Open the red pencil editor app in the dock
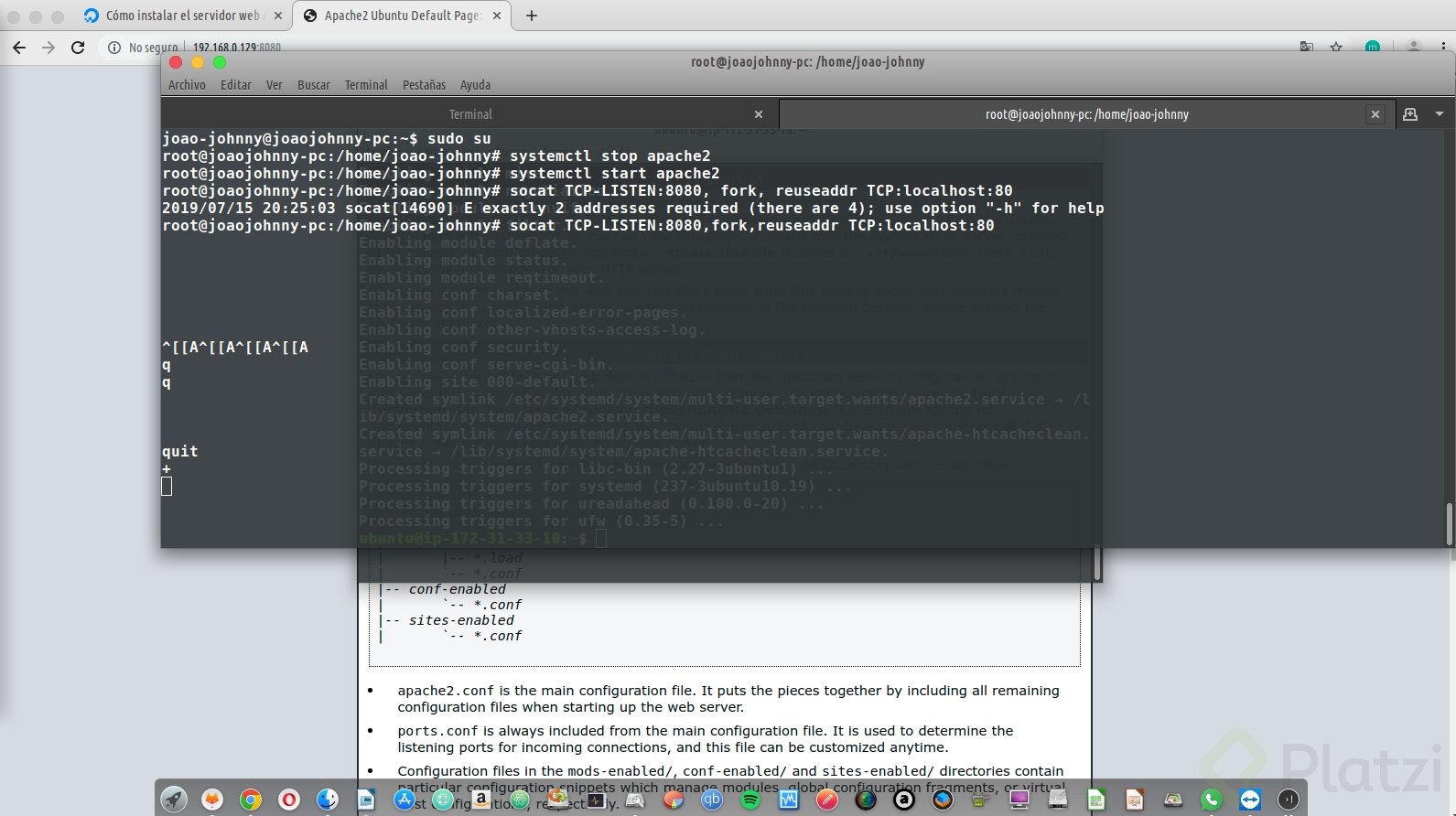The height and width of the screenshot is (816, 1456). [x=827, y=800]
